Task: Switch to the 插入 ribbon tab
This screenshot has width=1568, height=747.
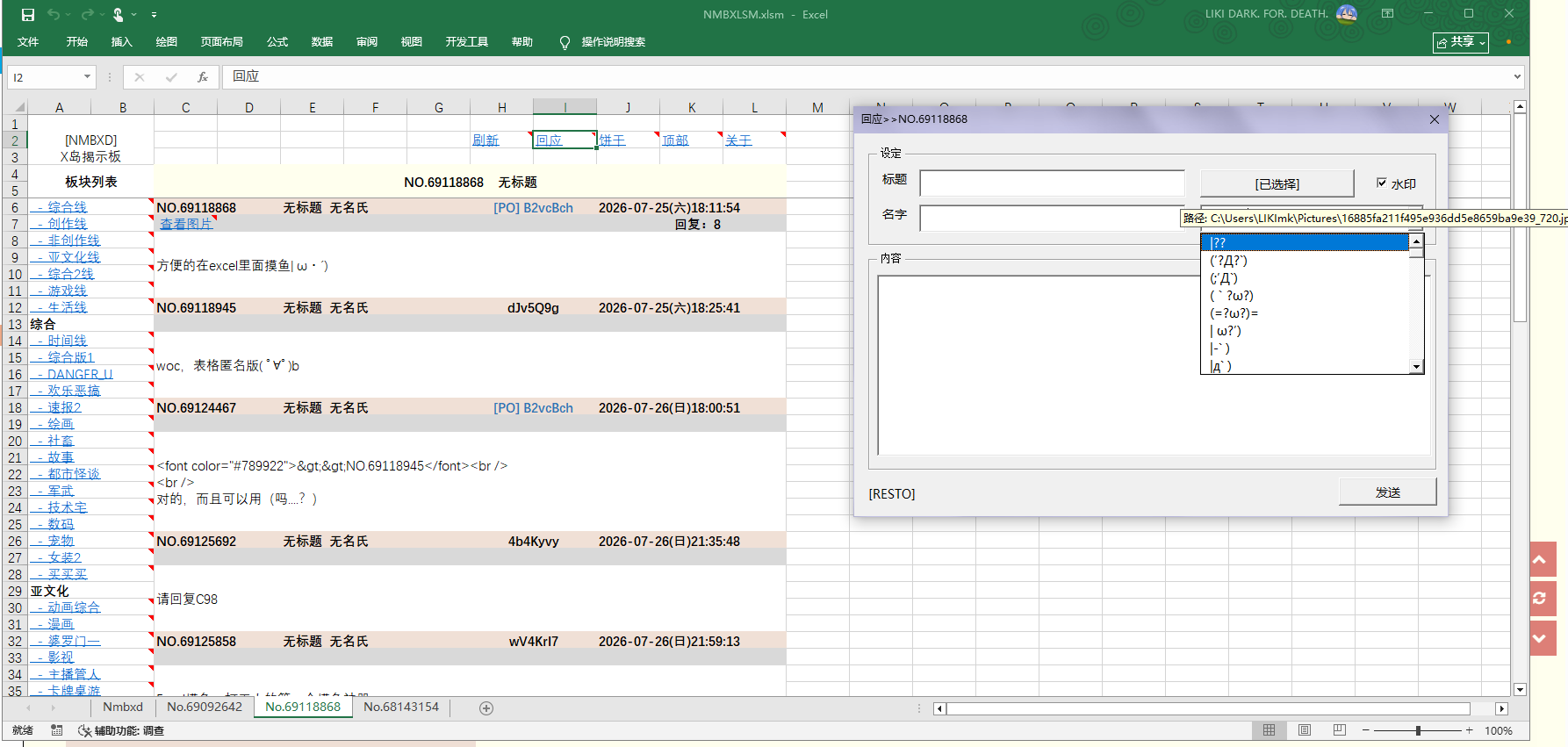Action: pos(122,42)
